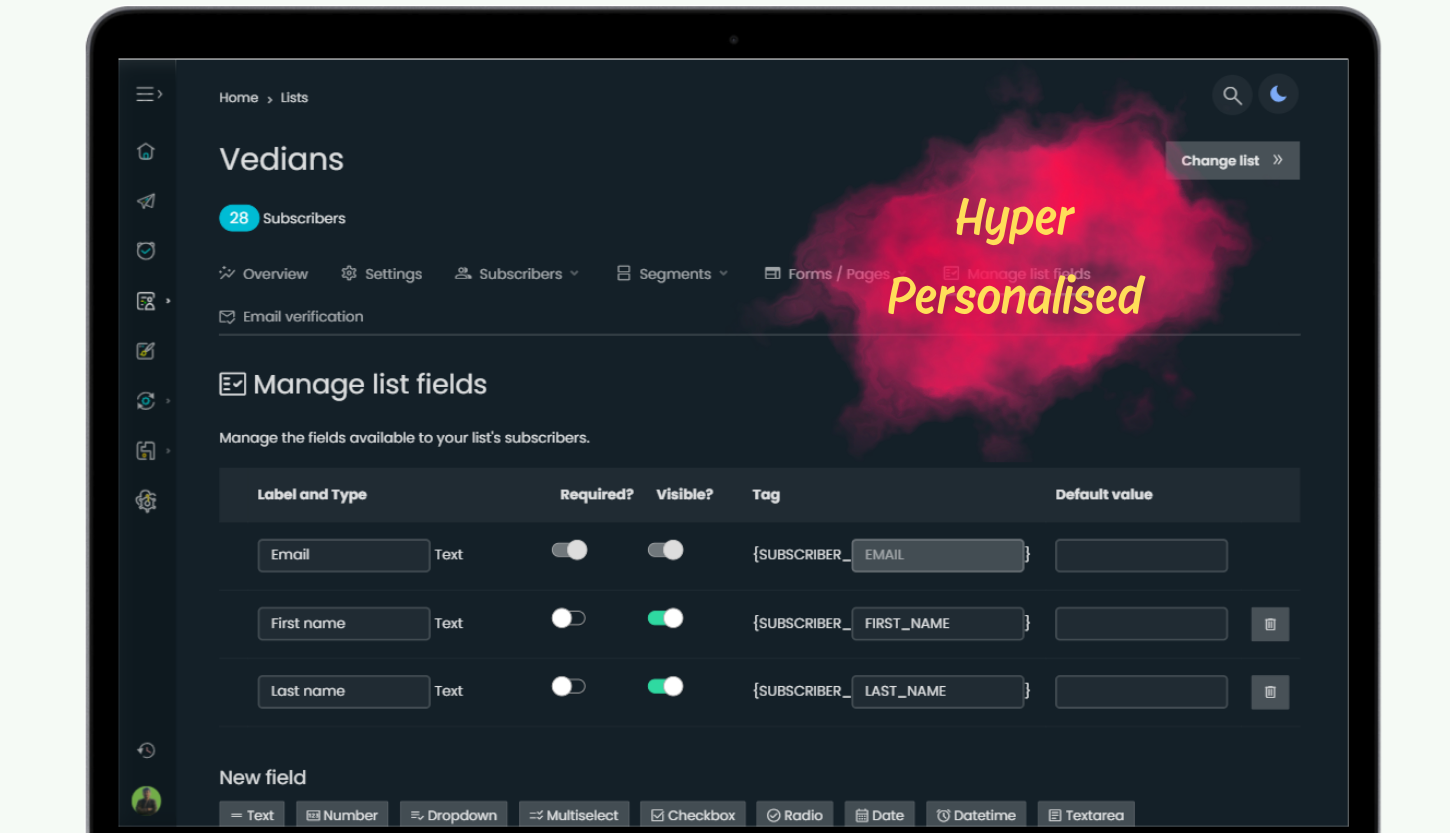
Task: Delete the Last name field with the trash icon
Action: pos(1270,692)
